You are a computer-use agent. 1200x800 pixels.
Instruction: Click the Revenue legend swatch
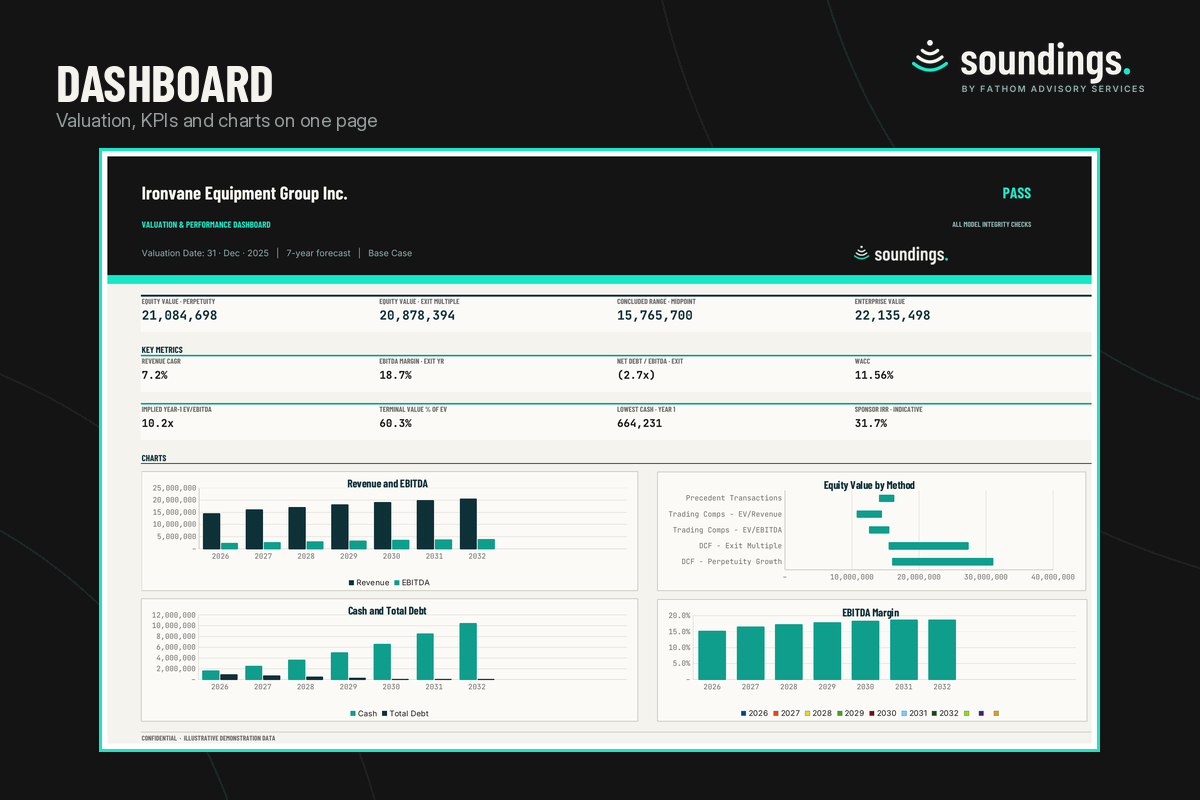pos(351,582)
